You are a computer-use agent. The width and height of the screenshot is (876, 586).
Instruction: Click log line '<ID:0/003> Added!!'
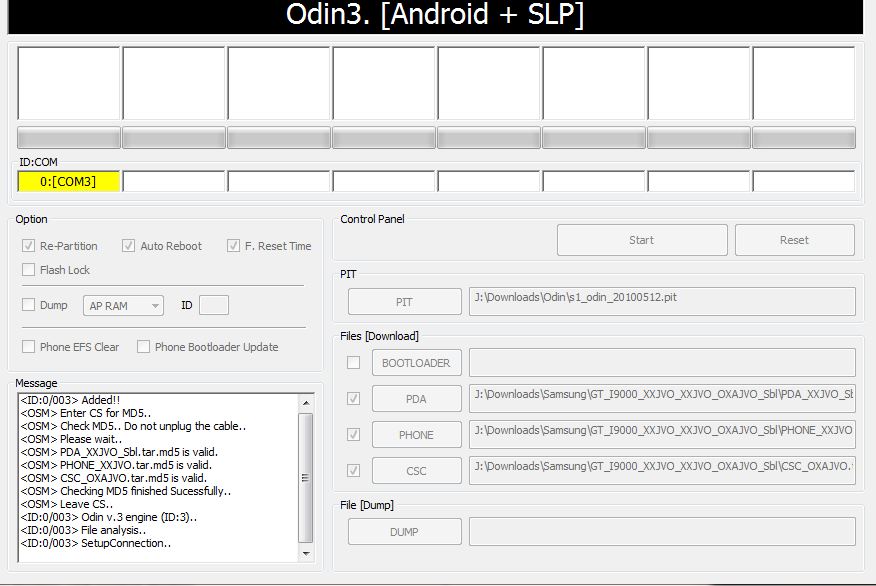[x=70, y=400]
